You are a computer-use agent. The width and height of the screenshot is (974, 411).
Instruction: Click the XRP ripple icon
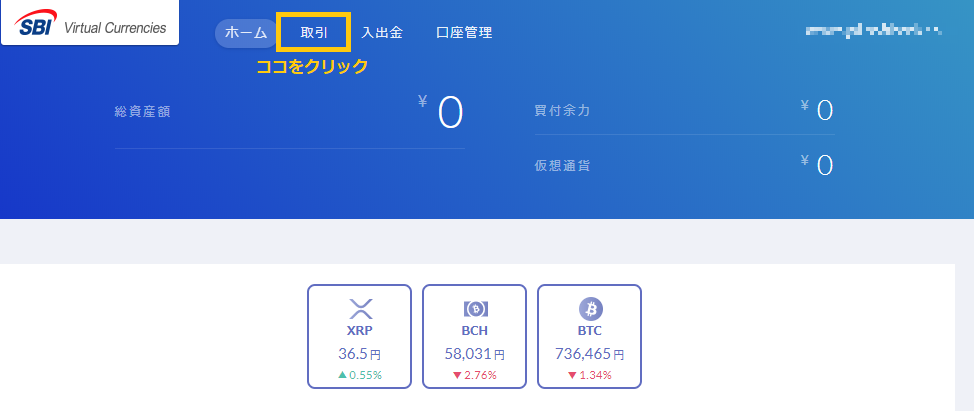click(360, 309)
